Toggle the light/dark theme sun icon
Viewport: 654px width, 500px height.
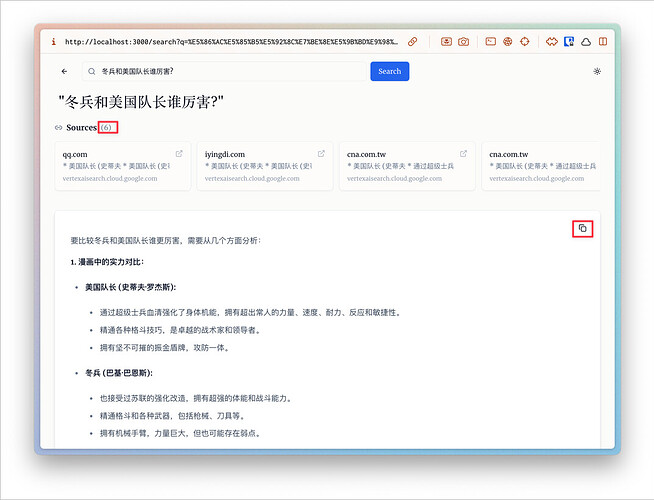(x=597, y=71)
